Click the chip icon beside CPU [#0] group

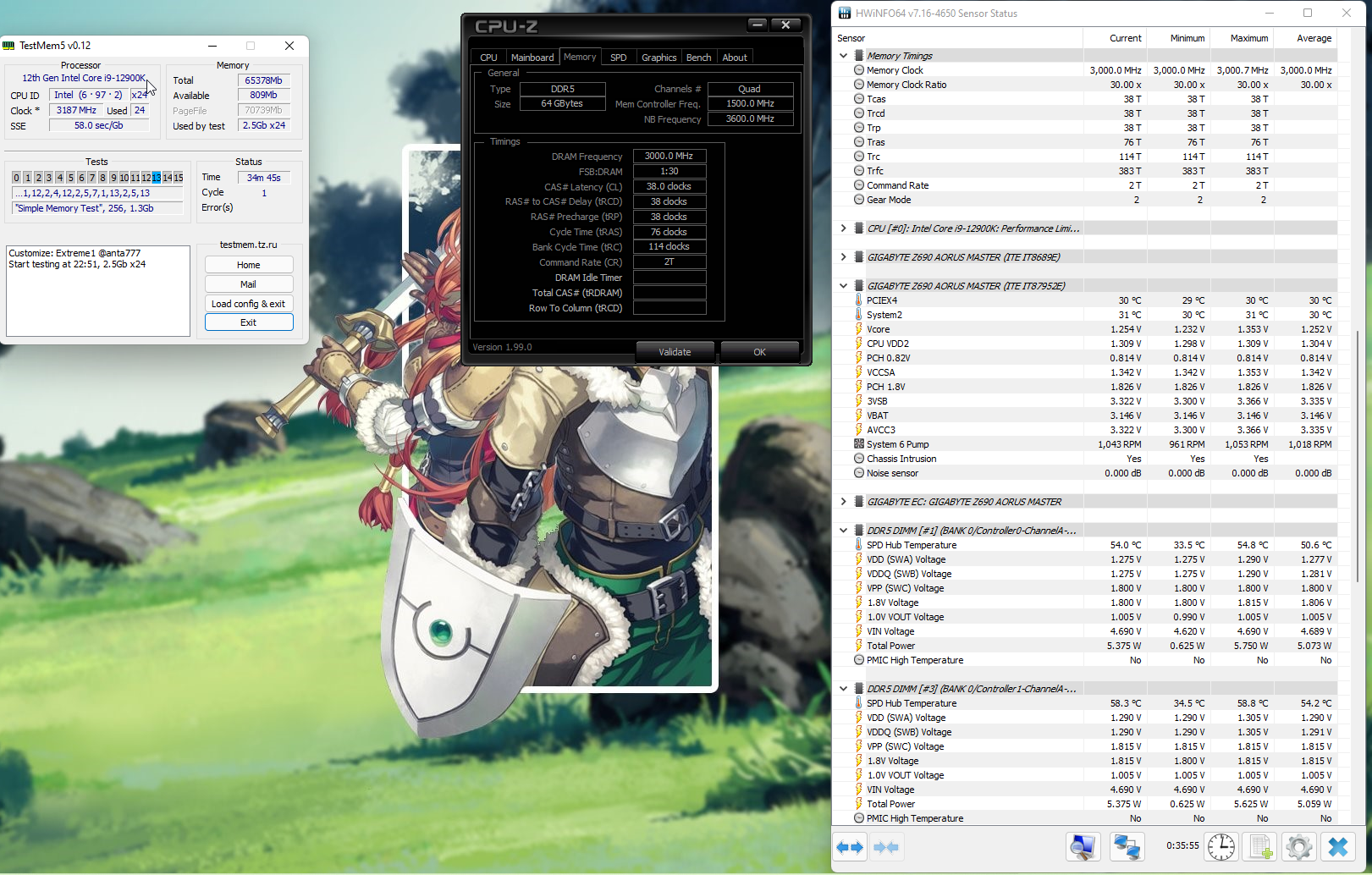859,228
